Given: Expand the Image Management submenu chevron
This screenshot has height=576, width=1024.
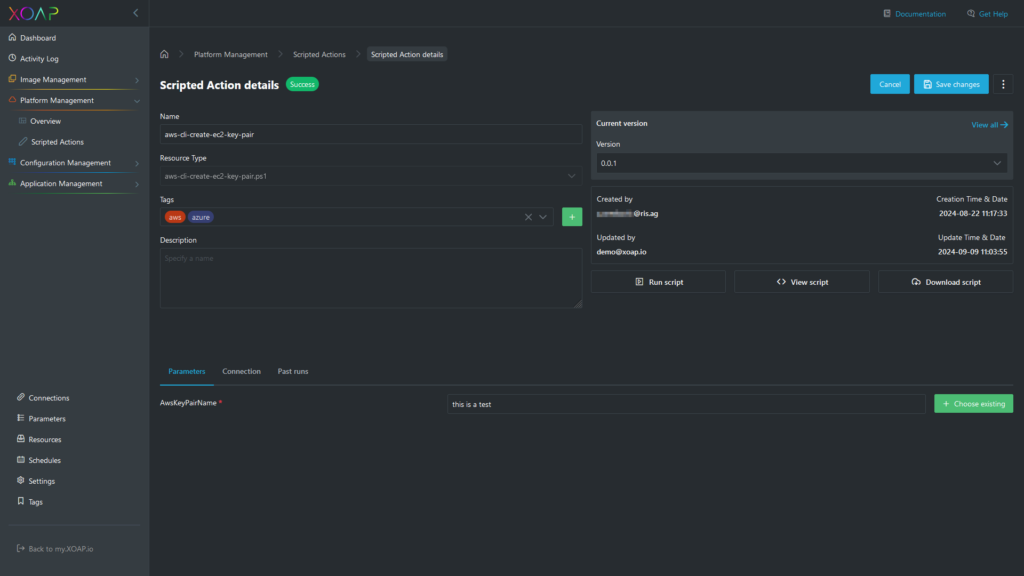Looking at the screenshot, I should [x=137, y=80].
